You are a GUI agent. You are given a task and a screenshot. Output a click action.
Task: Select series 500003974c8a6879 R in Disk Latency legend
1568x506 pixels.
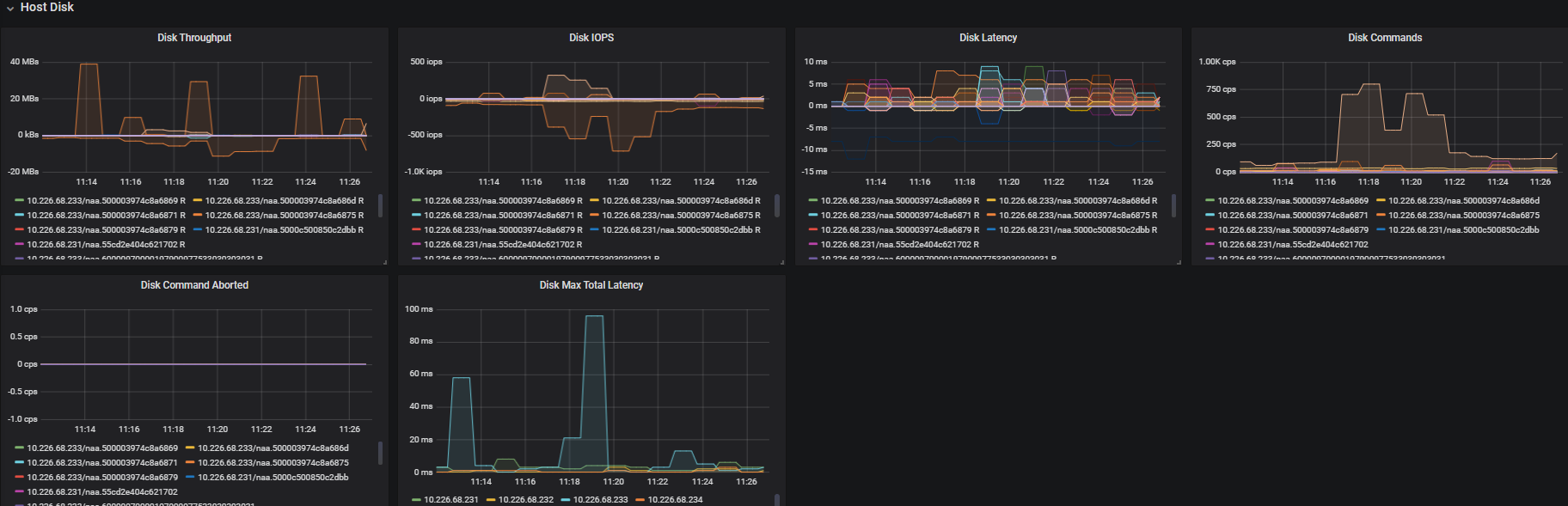[x=900, y=230]
